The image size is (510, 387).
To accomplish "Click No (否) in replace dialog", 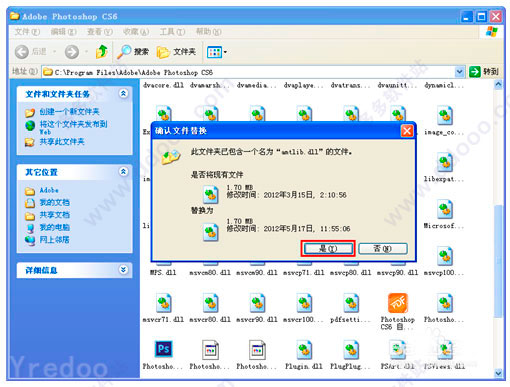I will point(383,249).
